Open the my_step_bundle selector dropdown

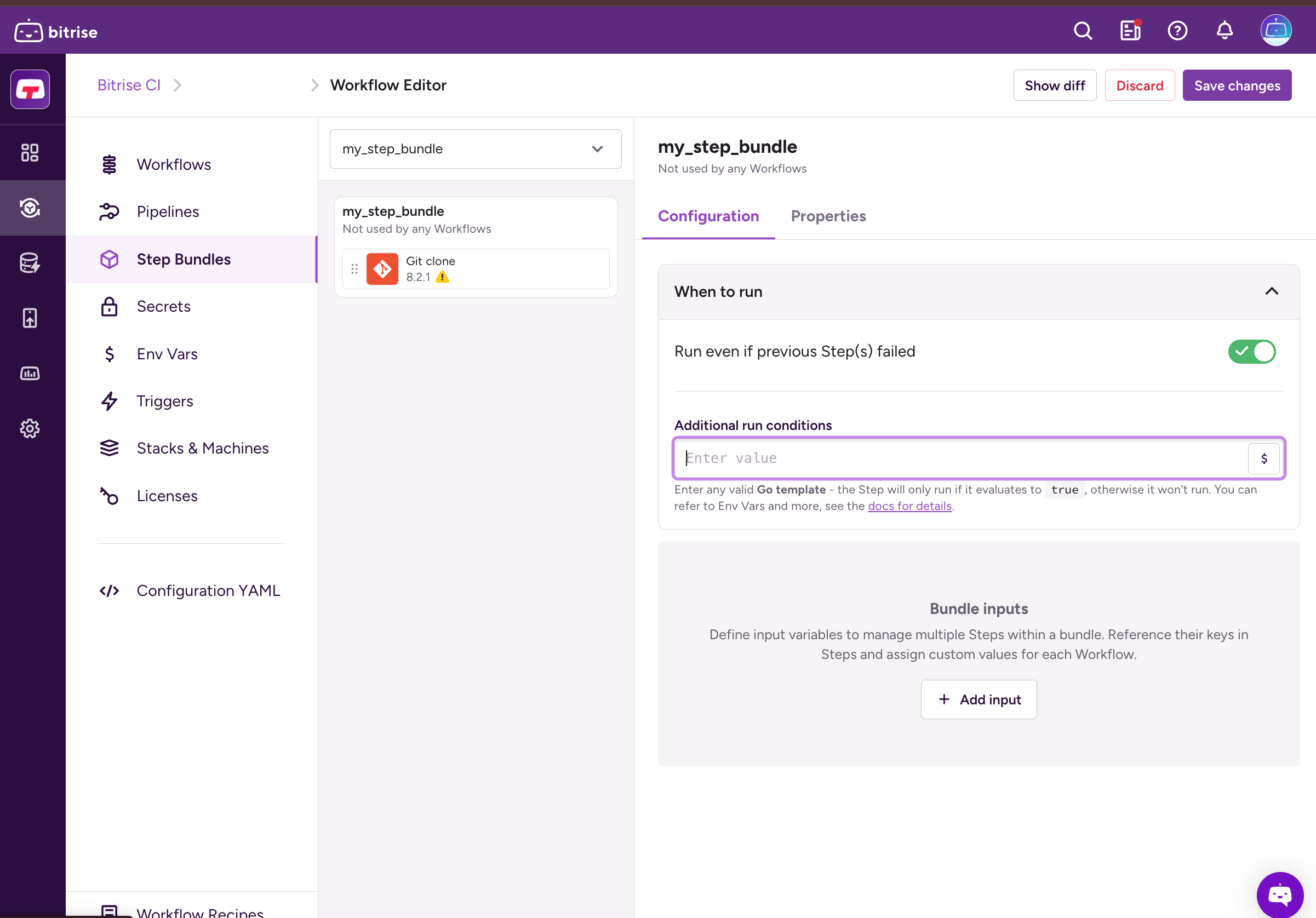tap(475, 149)
